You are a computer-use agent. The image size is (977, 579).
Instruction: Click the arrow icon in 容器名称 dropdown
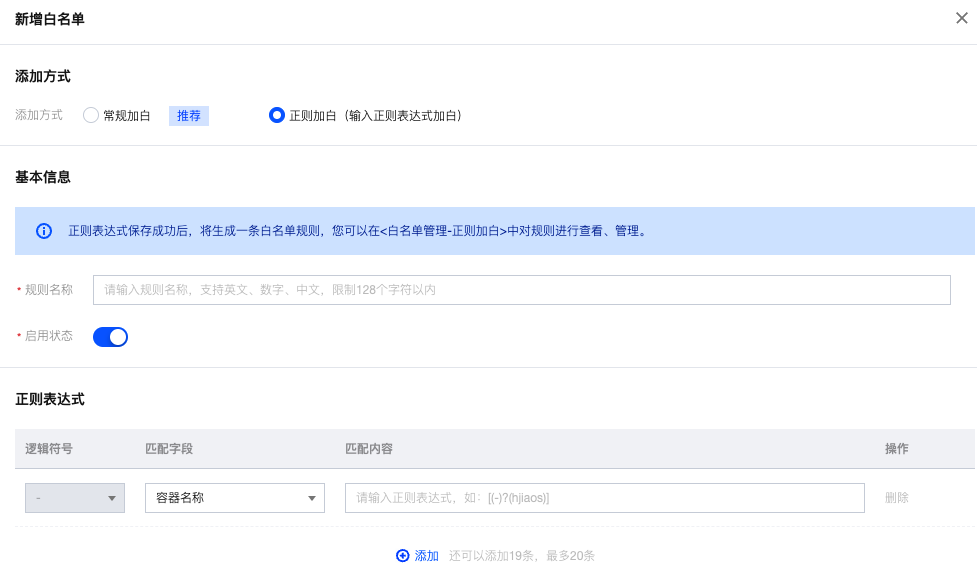312,498
